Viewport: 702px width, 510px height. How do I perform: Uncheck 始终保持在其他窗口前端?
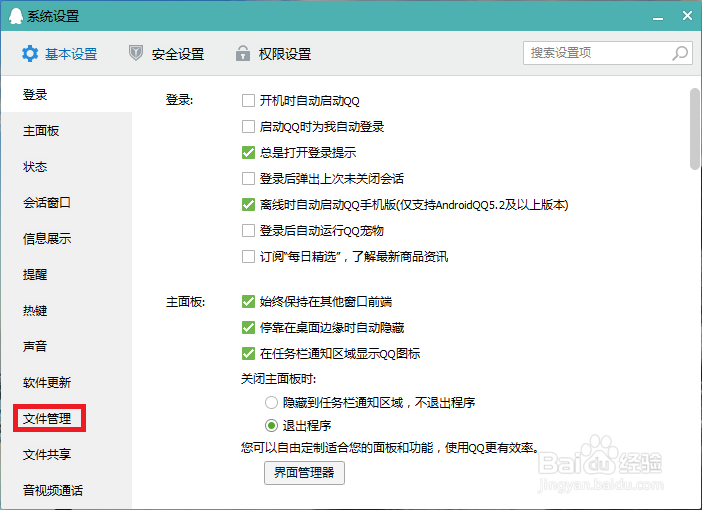pyautogui.click(x=248, y=301)
